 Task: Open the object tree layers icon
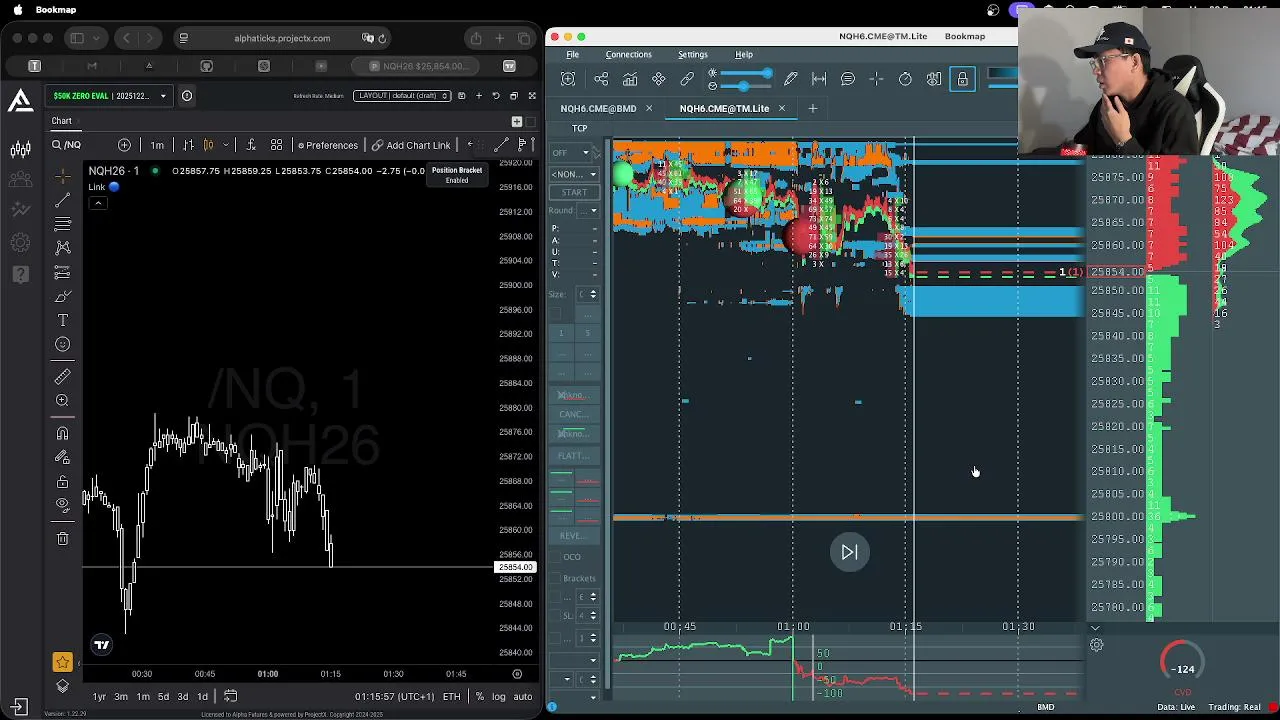pos(62,686)
